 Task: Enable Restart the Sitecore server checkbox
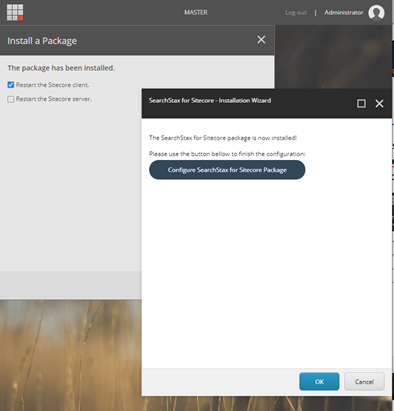11,99
